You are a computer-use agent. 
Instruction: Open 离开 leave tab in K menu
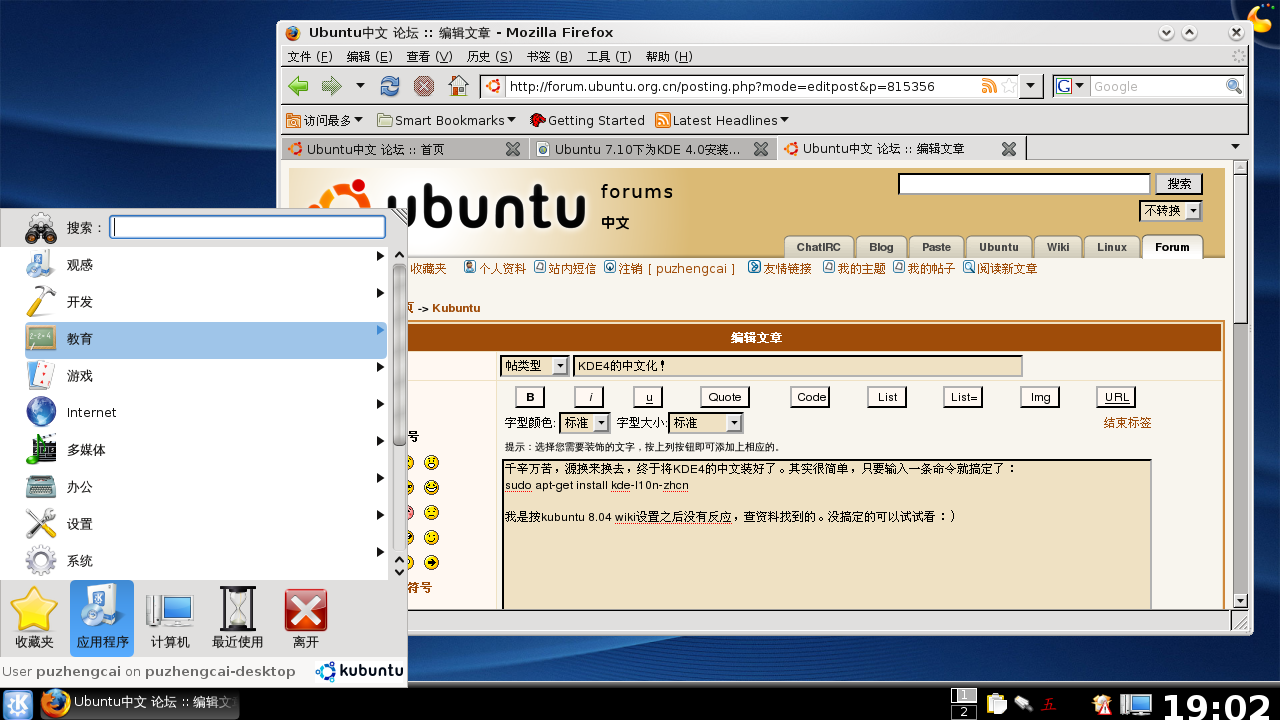point(306,619)
